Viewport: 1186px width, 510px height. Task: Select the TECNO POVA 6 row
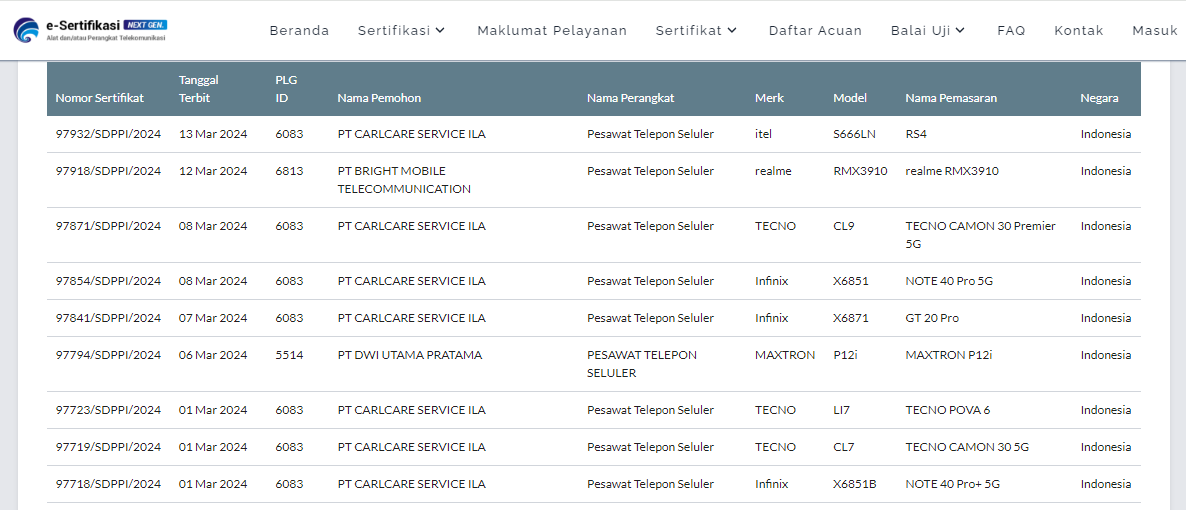point(594,410)
